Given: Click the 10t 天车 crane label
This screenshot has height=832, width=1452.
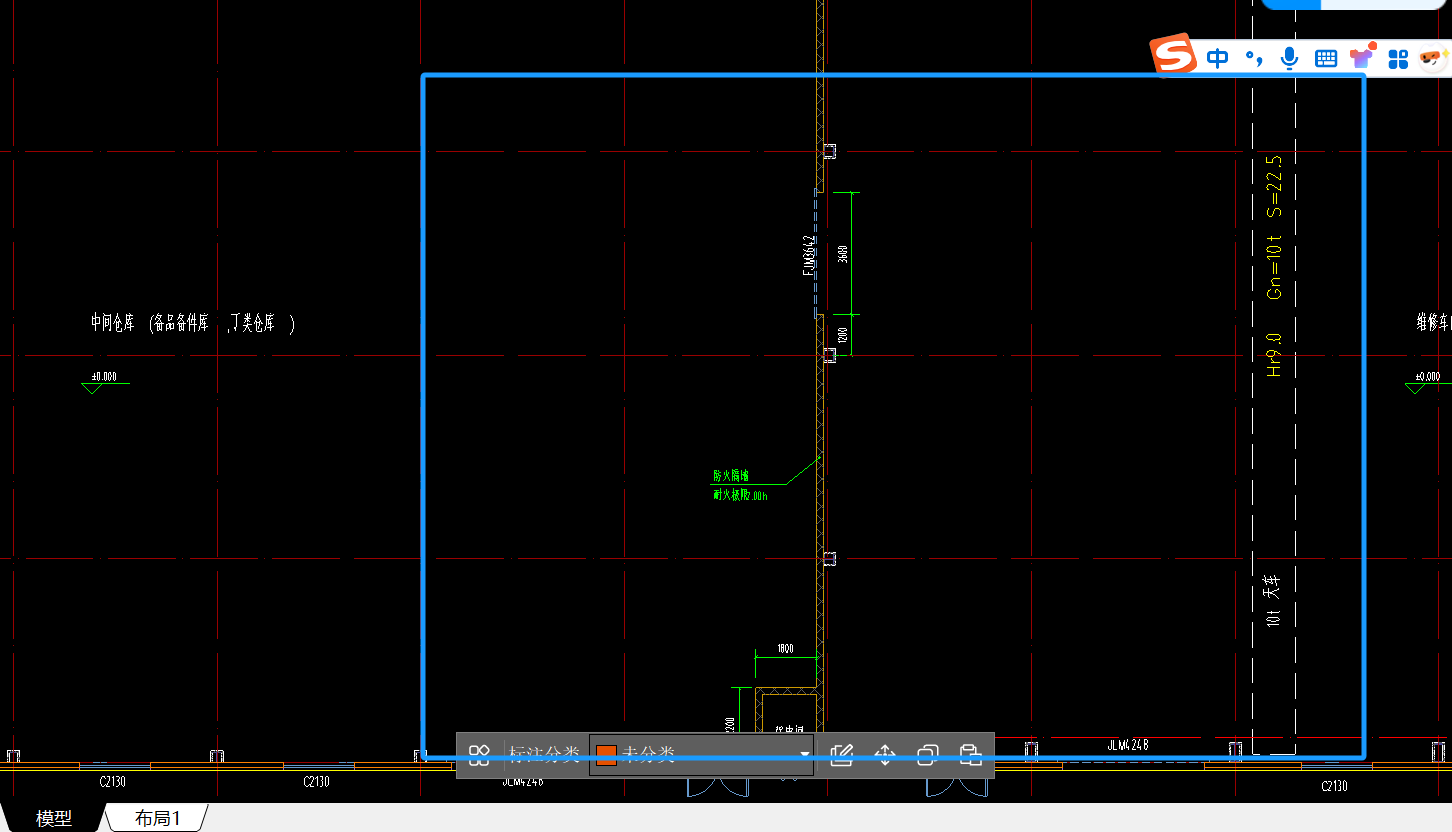Looking at the screenshot, I should click(x=1273, y=601).
